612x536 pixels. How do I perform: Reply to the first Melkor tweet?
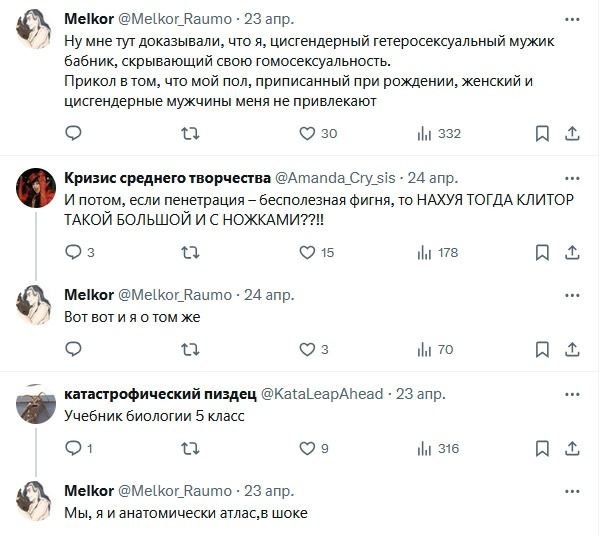(72, 133)
